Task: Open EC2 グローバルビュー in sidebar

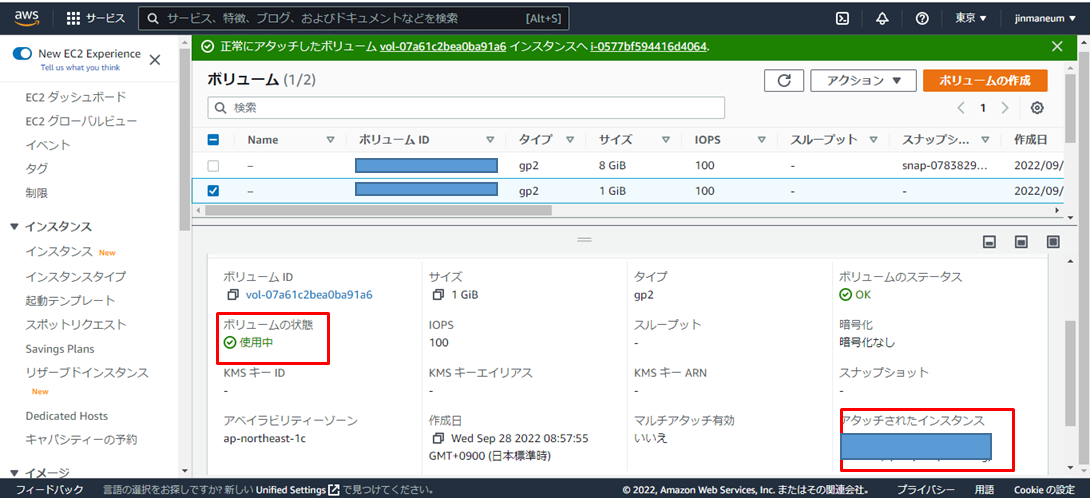Action: pos(81,121)
